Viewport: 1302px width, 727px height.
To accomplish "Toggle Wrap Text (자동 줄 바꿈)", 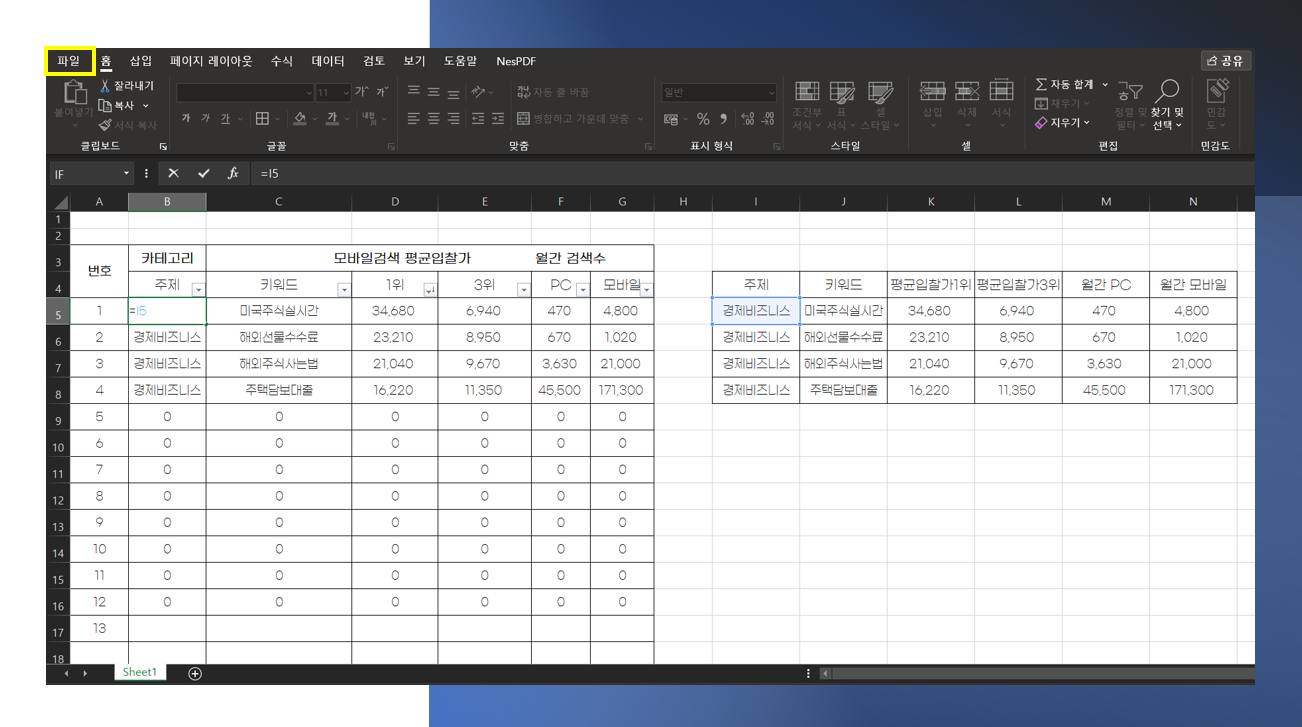I will (553, 92).
